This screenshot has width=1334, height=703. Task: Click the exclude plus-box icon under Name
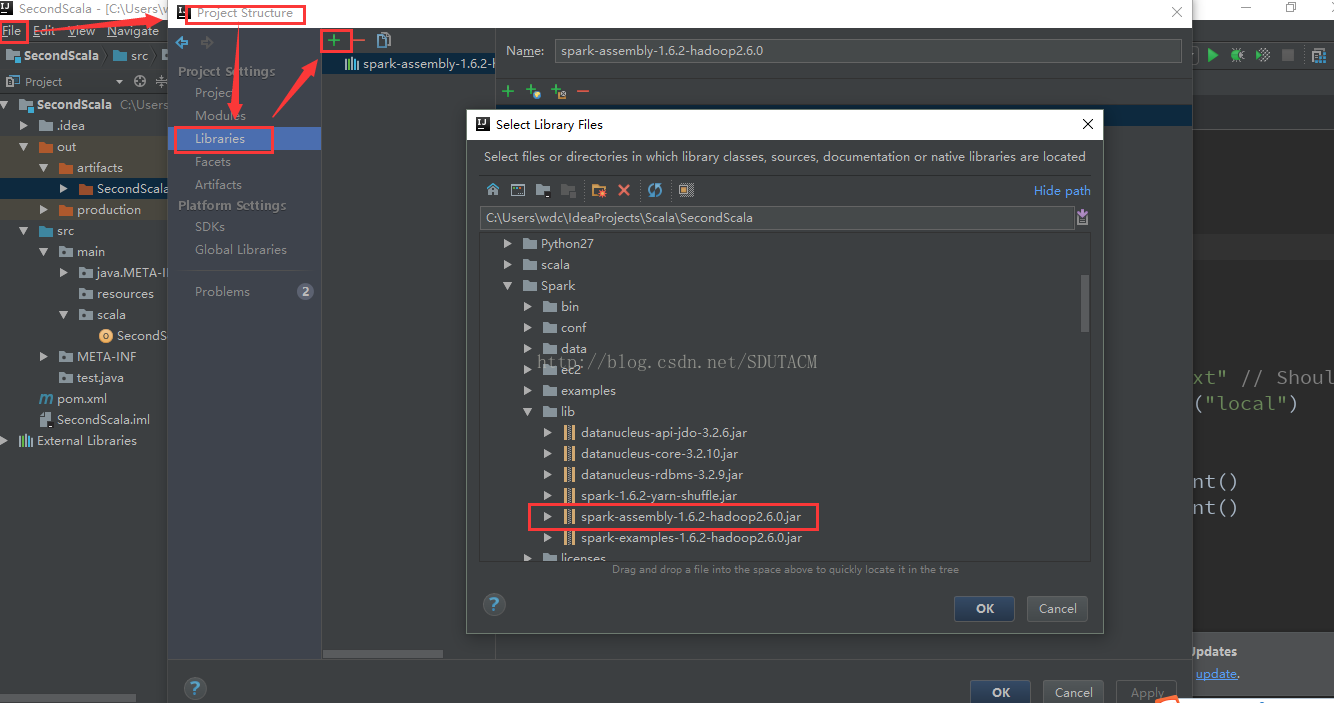click(559, 91)
